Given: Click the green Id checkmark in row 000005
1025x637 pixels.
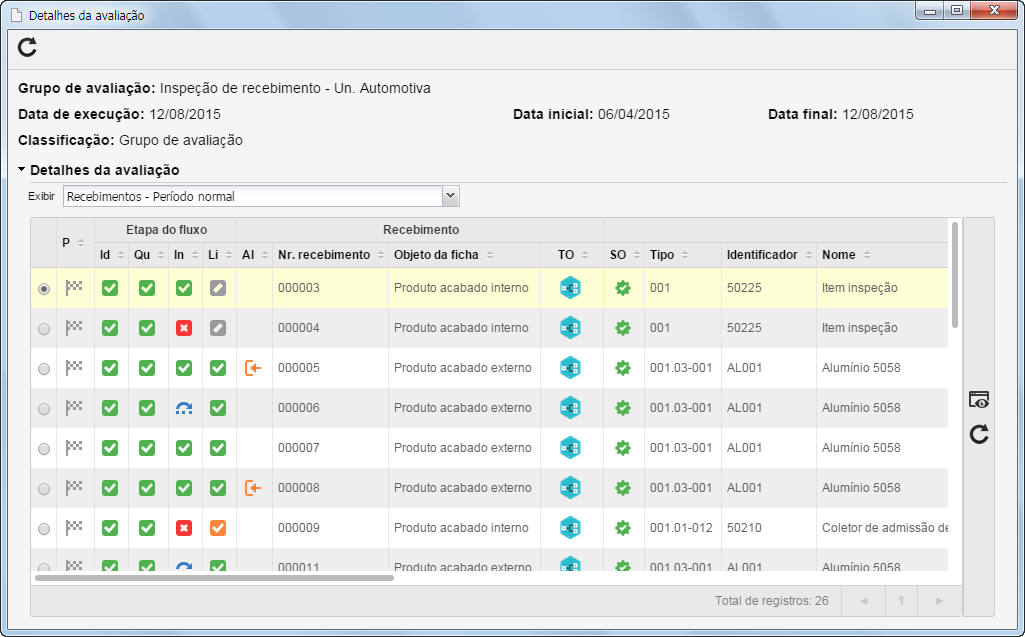Looking at the screenshot, I should tap(110, 368).
